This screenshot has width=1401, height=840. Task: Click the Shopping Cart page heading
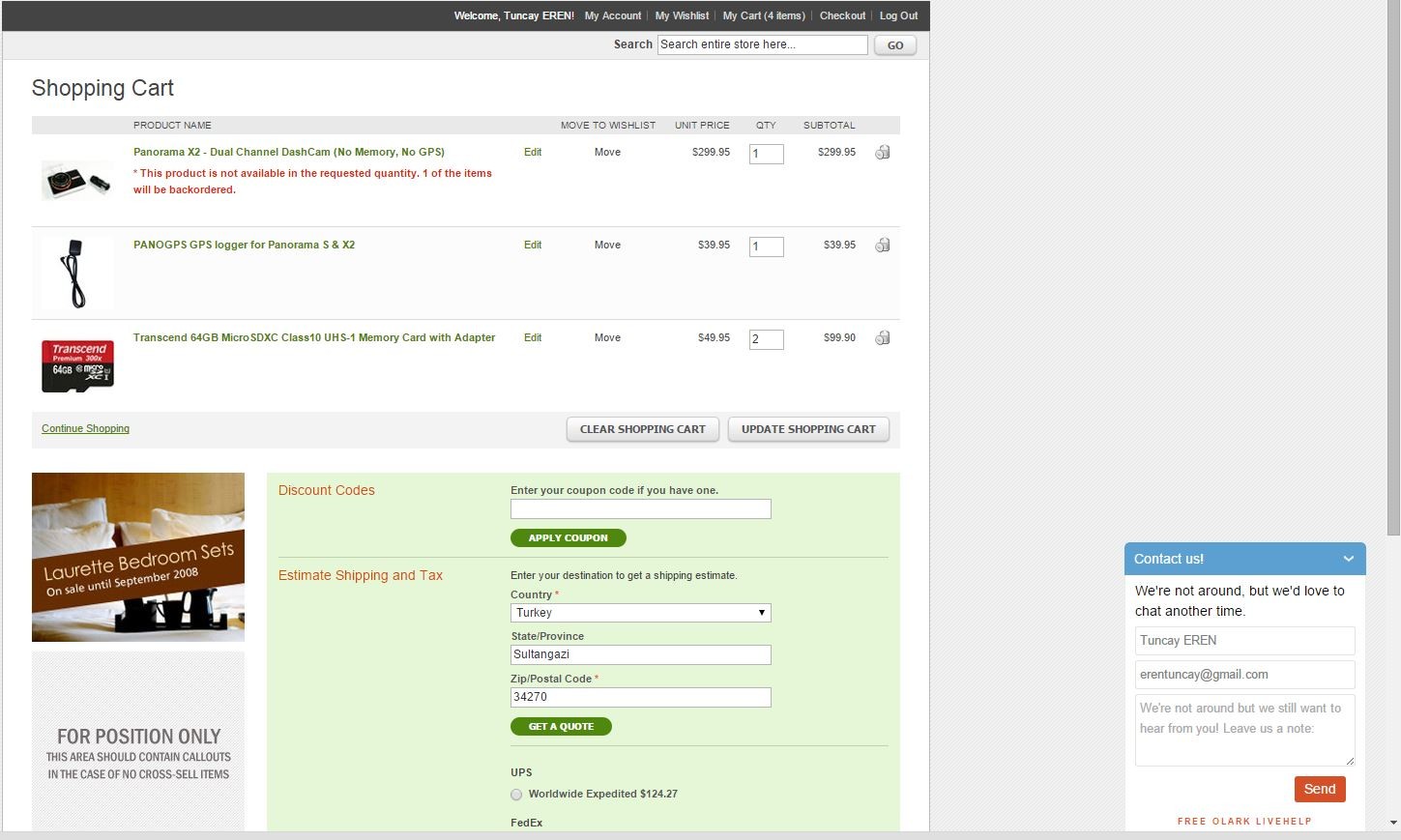point(102,88)
